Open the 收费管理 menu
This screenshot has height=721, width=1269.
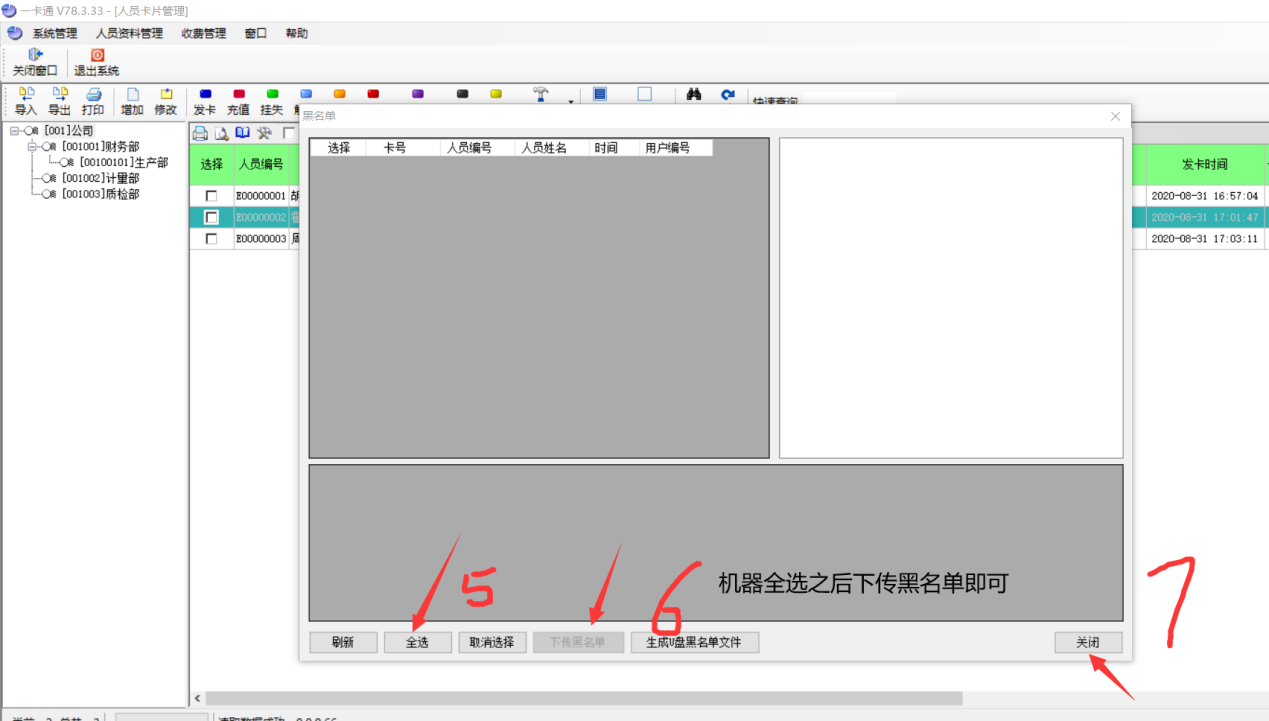pos(203,33)
